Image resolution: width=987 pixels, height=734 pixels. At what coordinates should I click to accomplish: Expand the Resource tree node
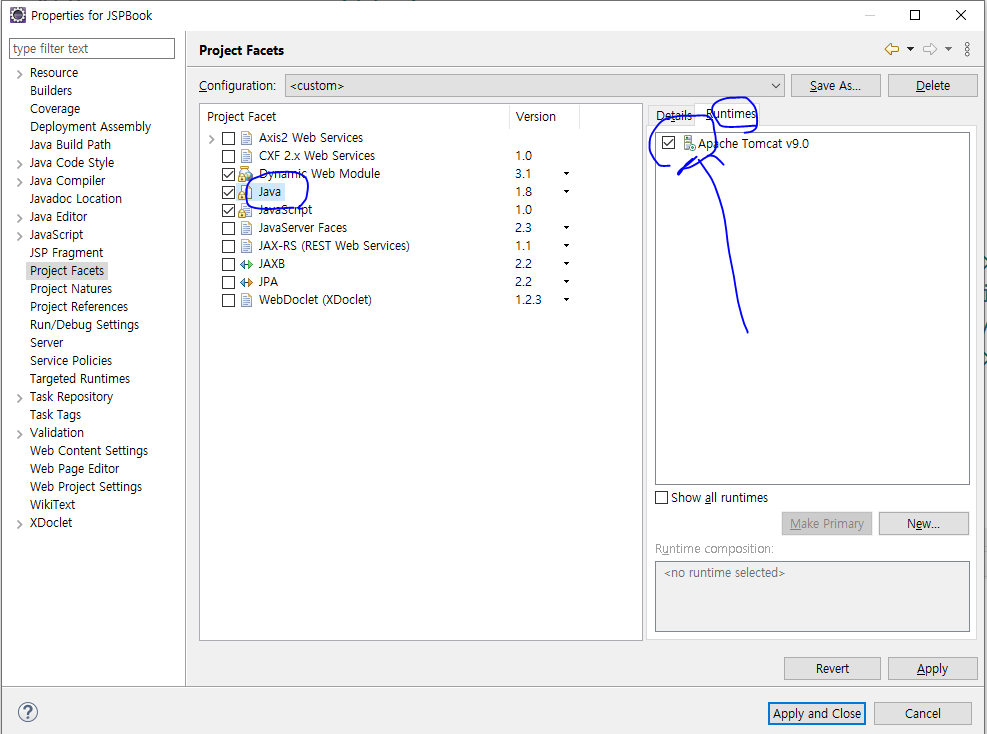[20, 74]
